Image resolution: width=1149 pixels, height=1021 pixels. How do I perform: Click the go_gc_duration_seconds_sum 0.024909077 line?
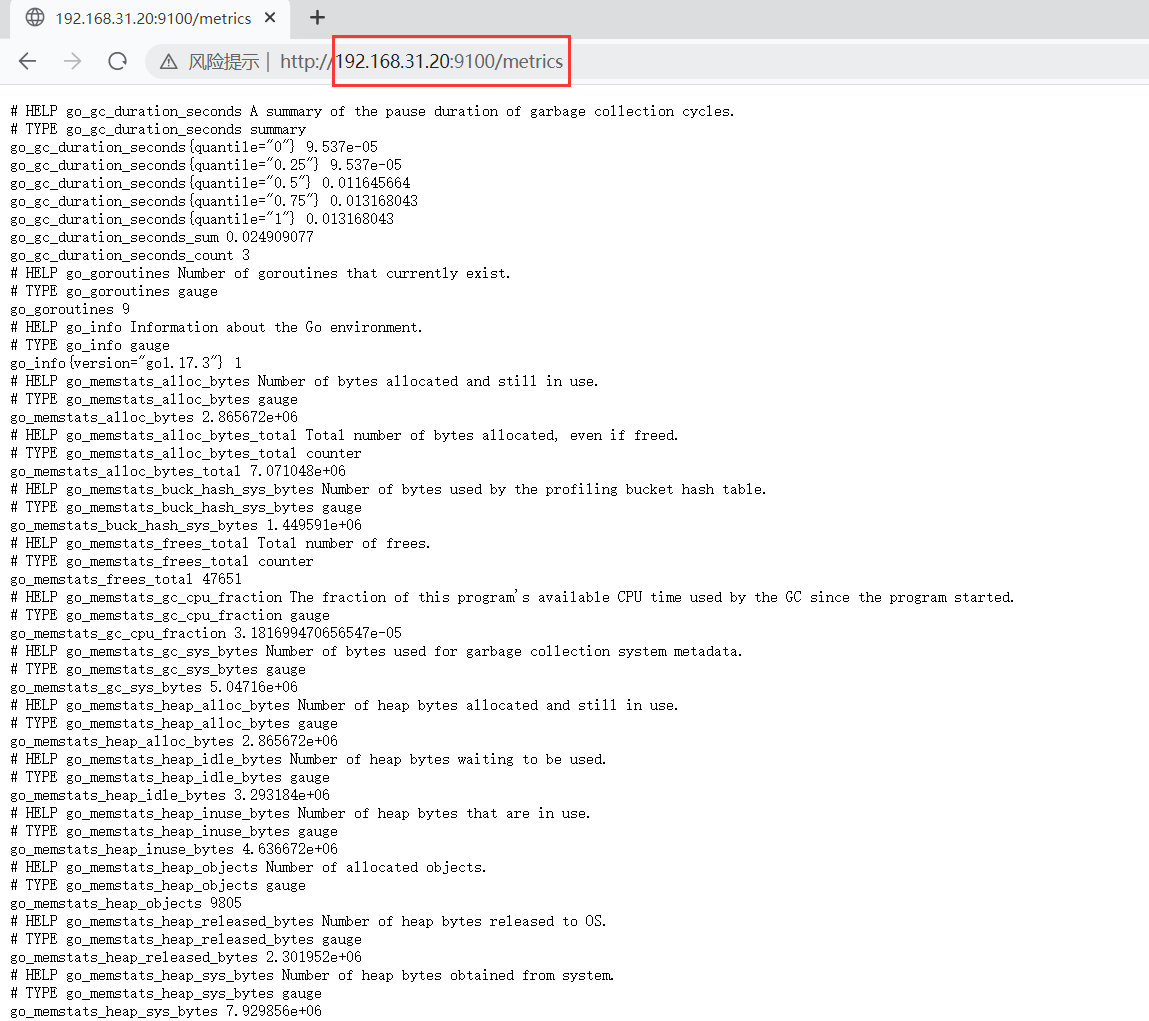[x=162, y=237]
